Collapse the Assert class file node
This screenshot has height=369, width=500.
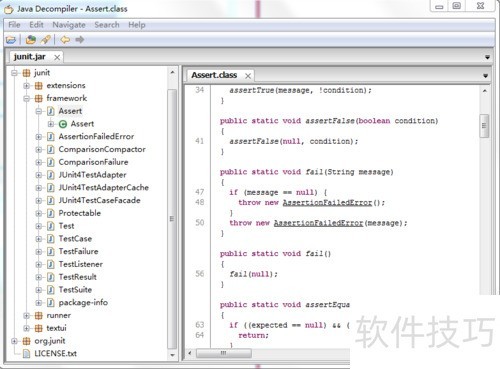coord(39,111)
